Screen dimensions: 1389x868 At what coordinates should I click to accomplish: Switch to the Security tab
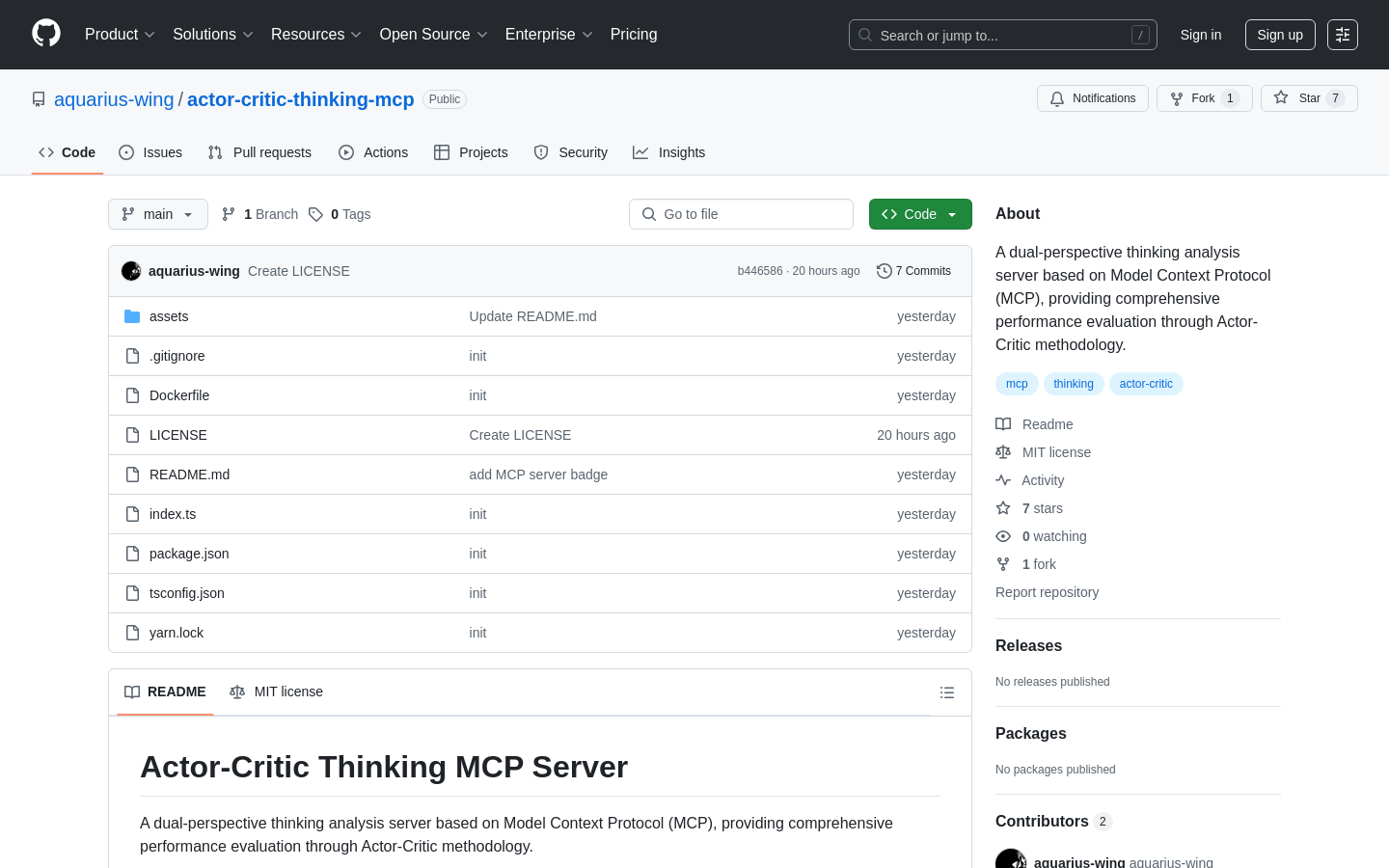[x=571, y=152]
